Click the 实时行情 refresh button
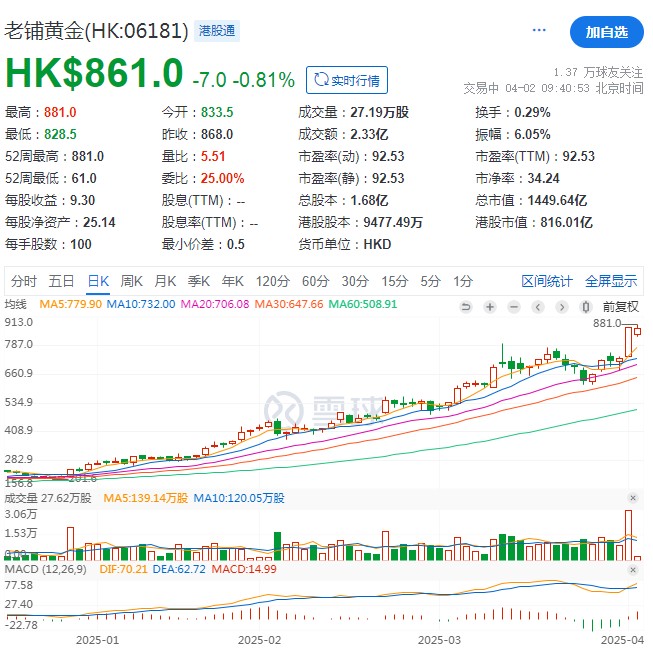 coord(347,80)
